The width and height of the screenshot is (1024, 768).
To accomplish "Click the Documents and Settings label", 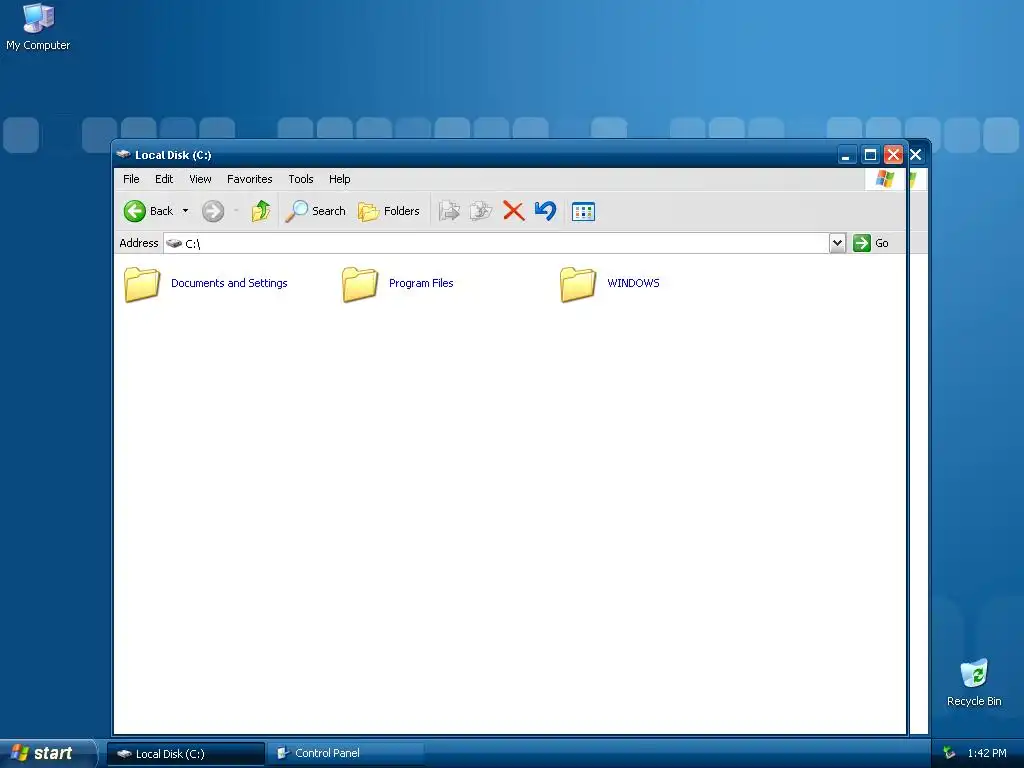I will pyautogui.click(x=229, y=283).
